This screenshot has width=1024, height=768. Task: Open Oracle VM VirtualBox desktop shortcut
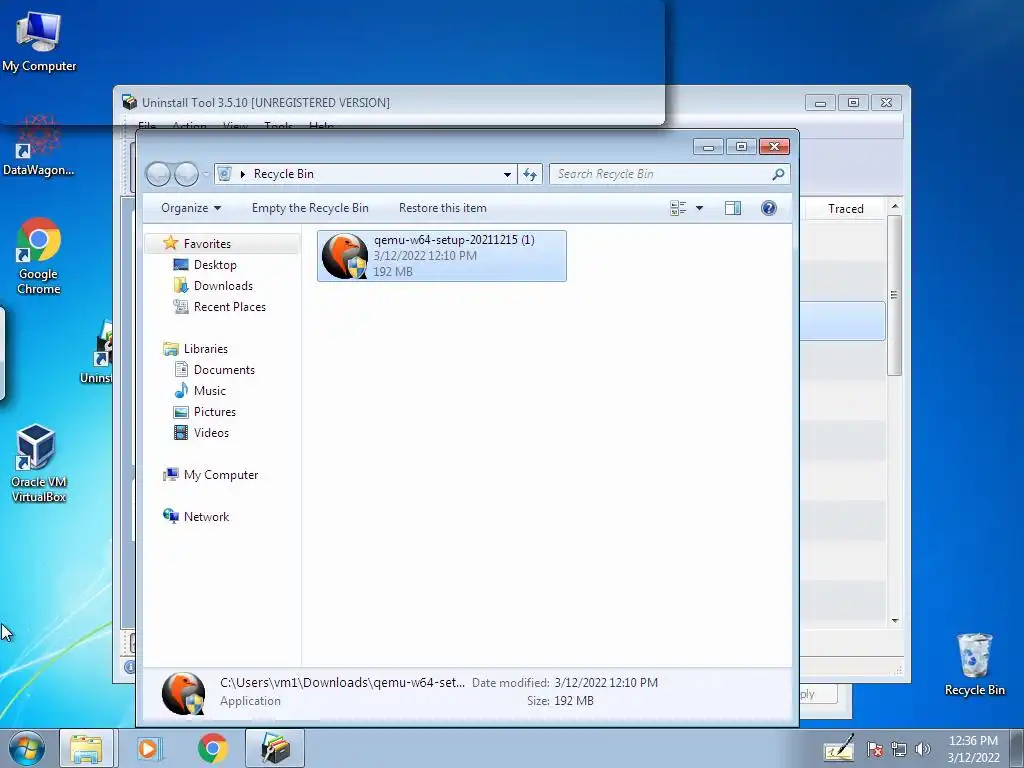click(39, 463)
